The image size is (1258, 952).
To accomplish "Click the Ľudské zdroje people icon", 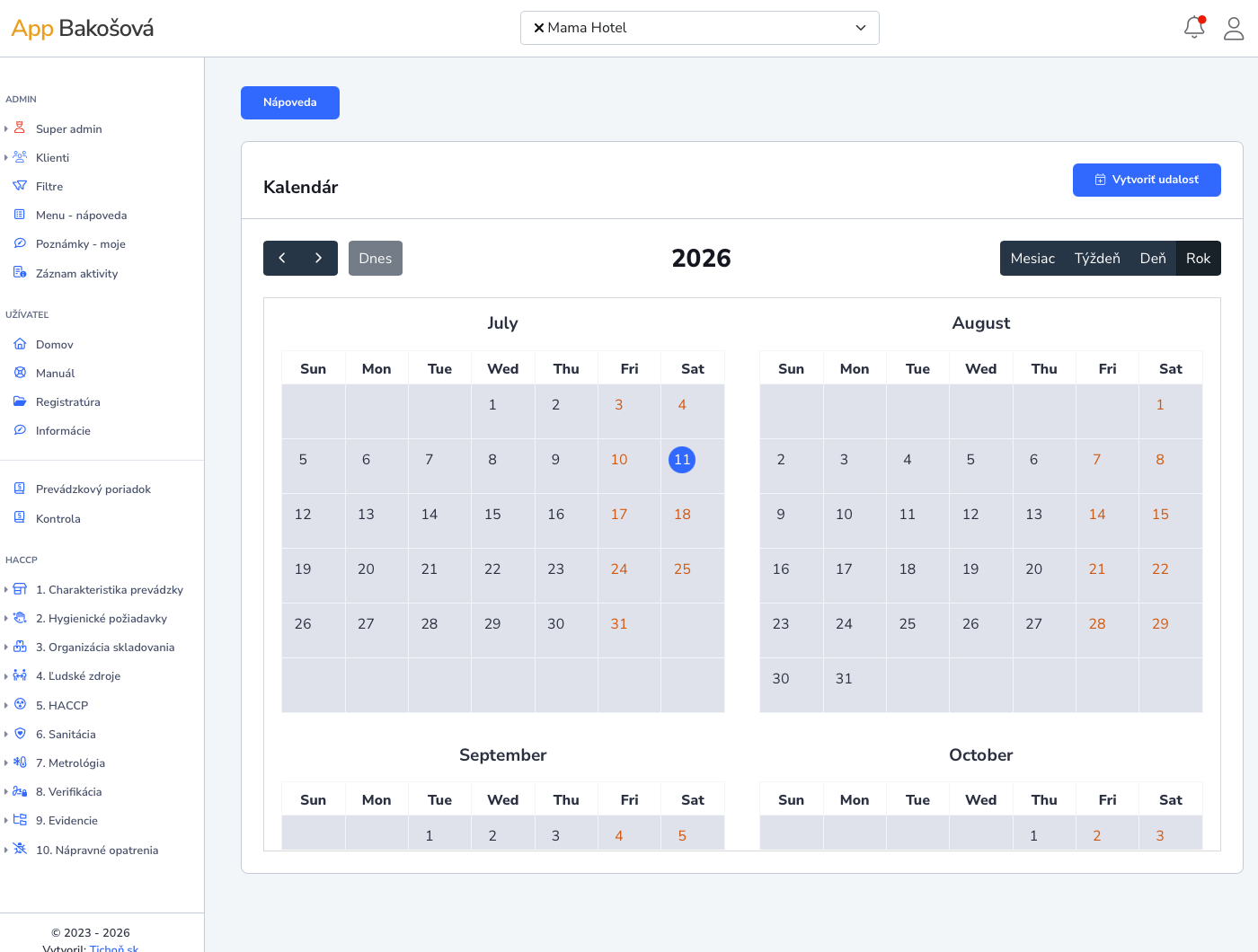I will click(x=20, y=675).
